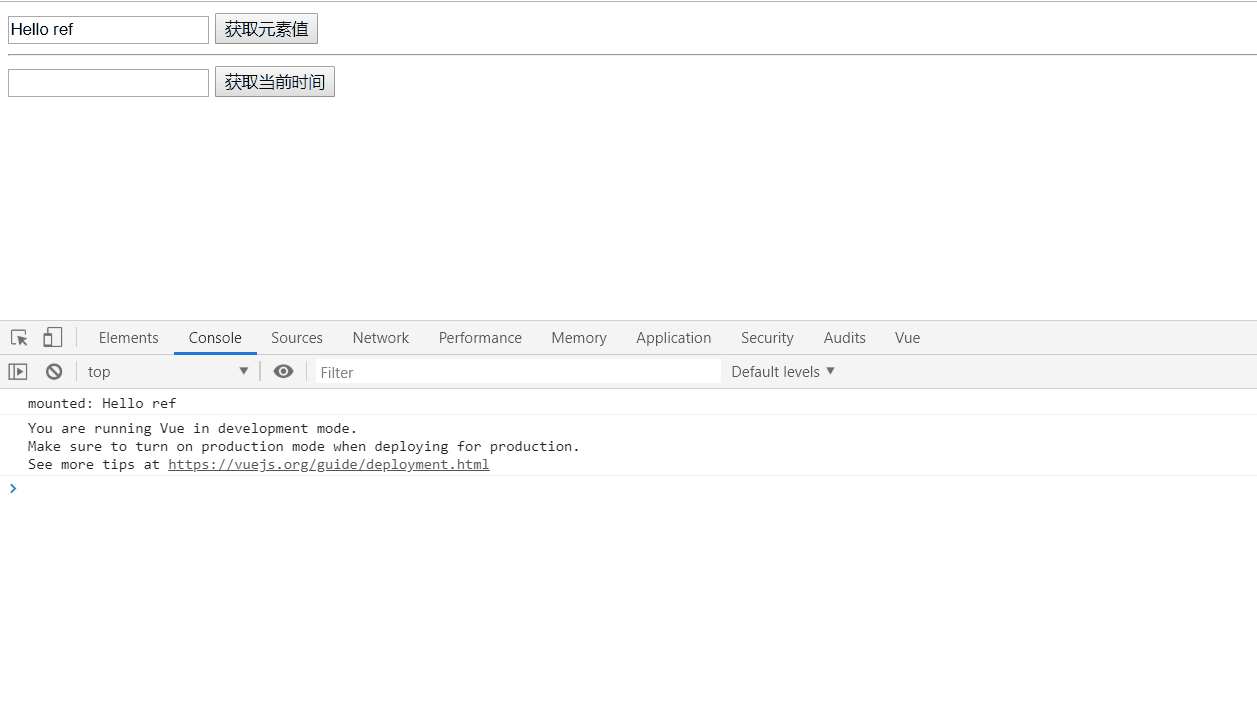Expand the Default levels dropdown

point(783,372)
